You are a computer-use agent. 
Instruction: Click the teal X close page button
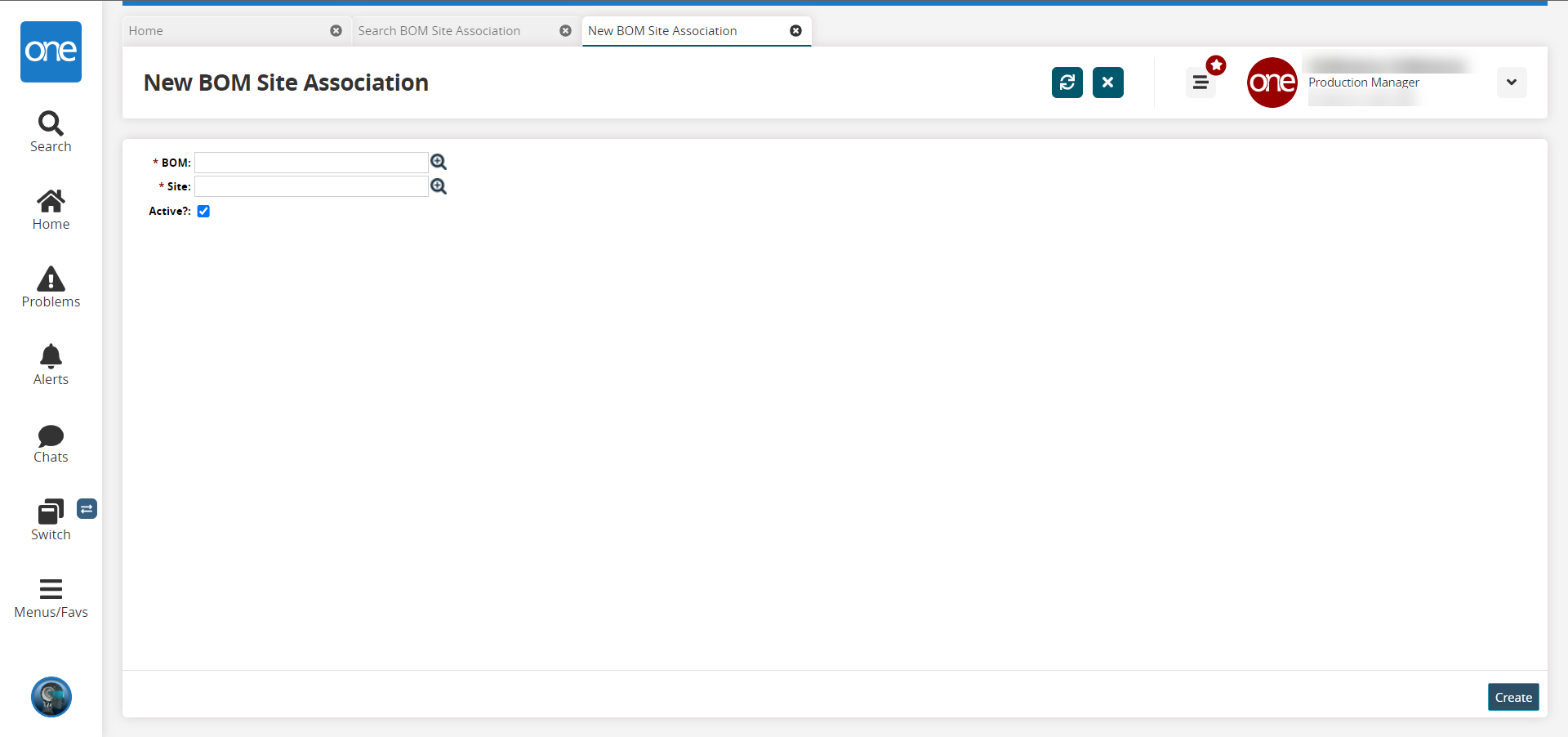[1108, 83]
